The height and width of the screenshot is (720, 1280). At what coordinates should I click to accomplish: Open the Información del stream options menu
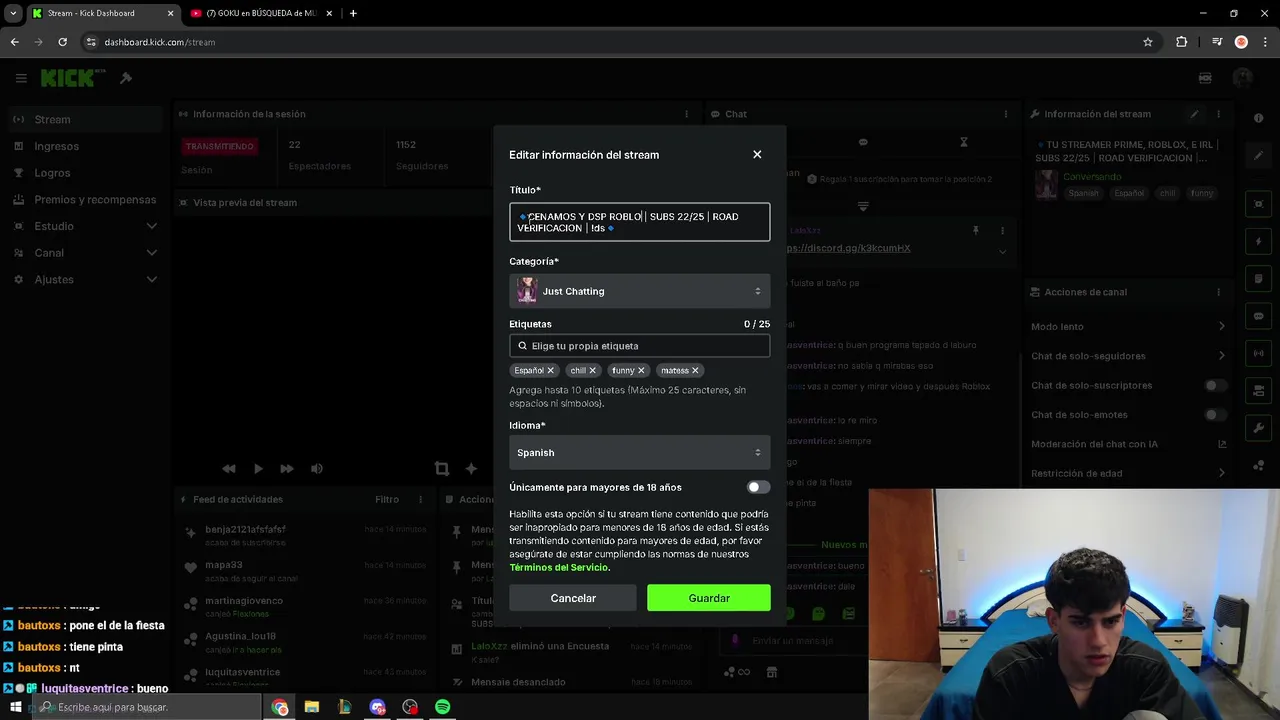coord(1219,114)
